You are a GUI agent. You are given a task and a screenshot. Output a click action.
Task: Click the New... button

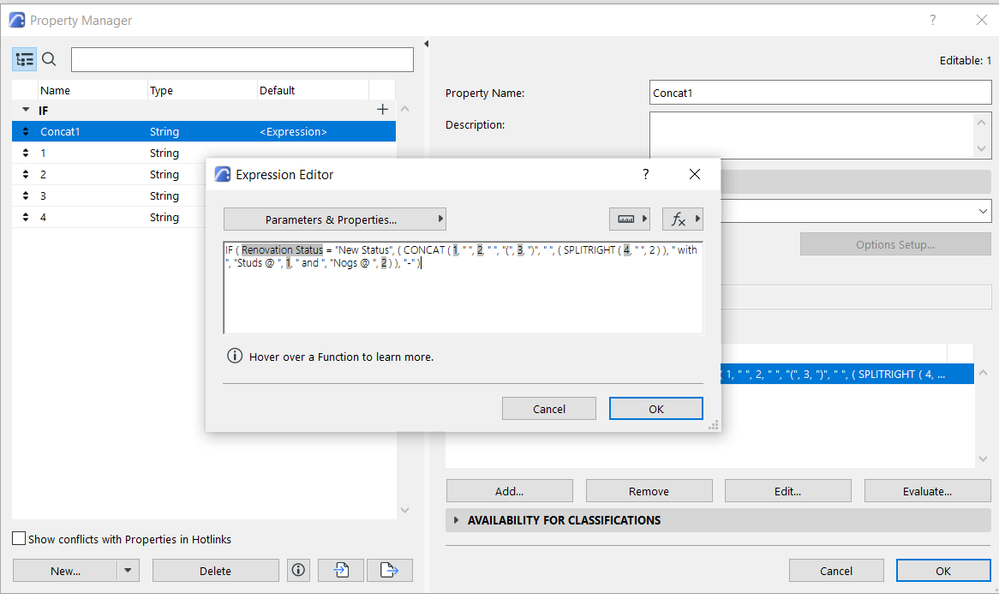[x=65, y=570]
